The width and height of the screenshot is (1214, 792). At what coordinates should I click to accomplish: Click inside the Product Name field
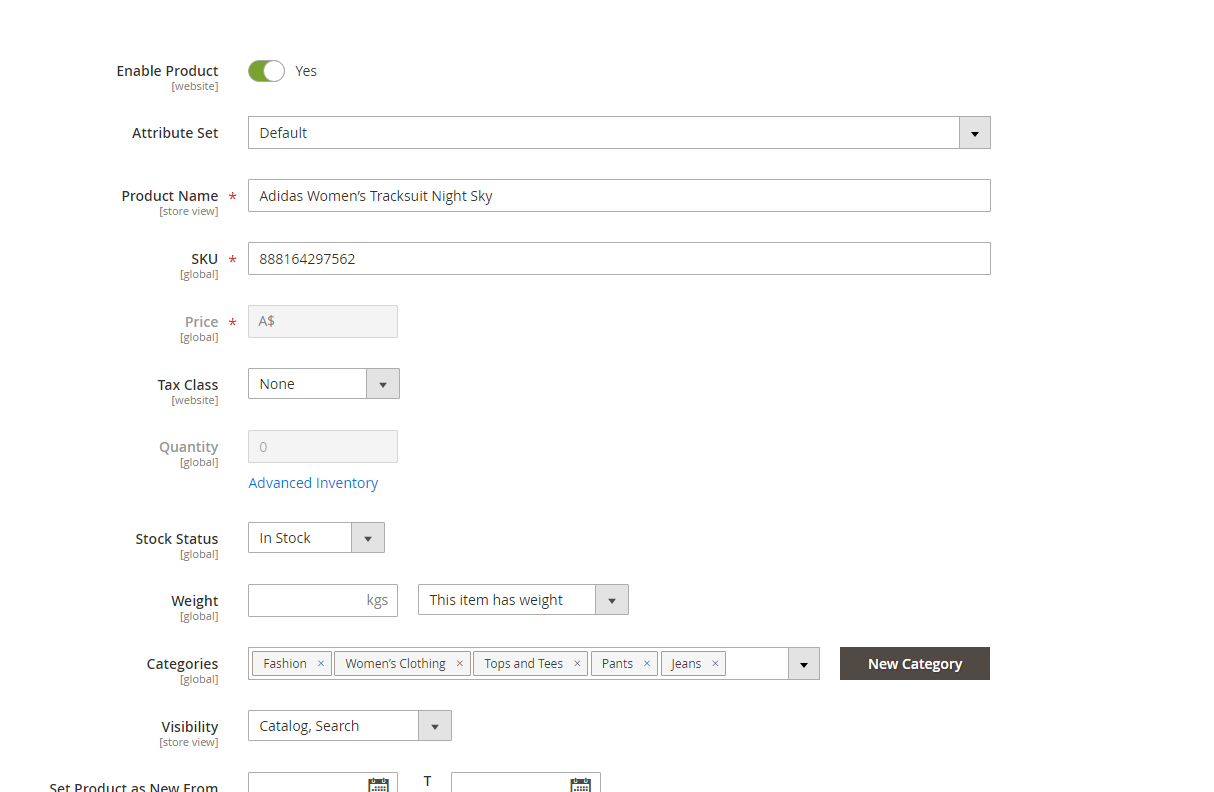(x=619, y=195)
